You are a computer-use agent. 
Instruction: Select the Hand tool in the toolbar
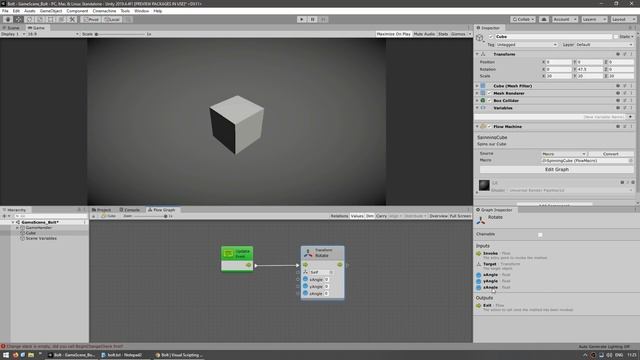click(8, 19)
